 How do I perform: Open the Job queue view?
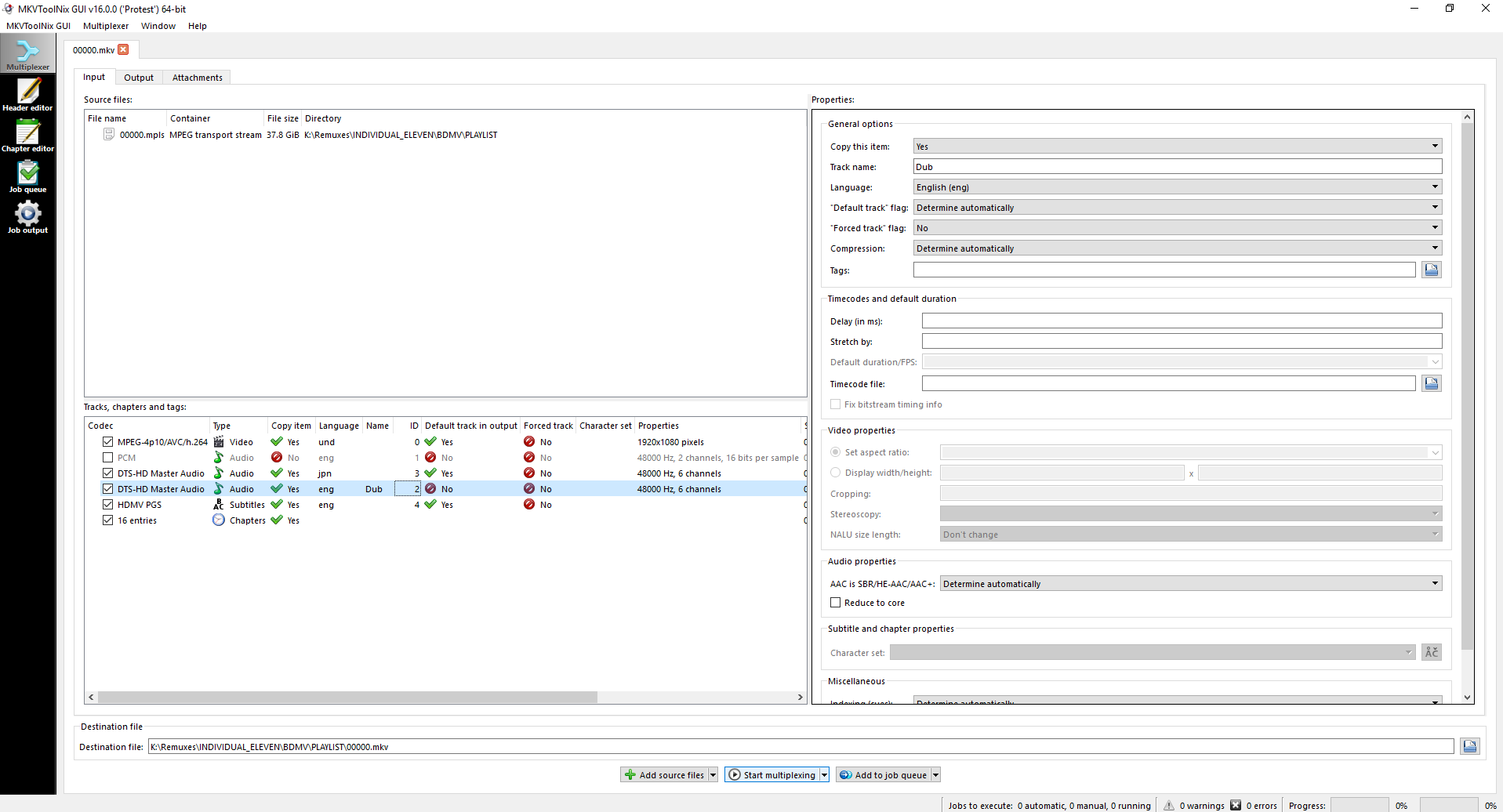27,176
